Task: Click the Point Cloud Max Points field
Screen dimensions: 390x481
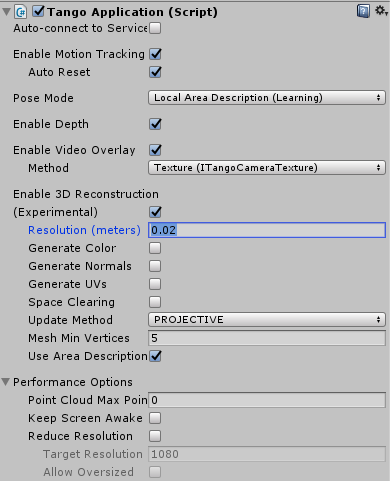Action: [x=267, y=400]
